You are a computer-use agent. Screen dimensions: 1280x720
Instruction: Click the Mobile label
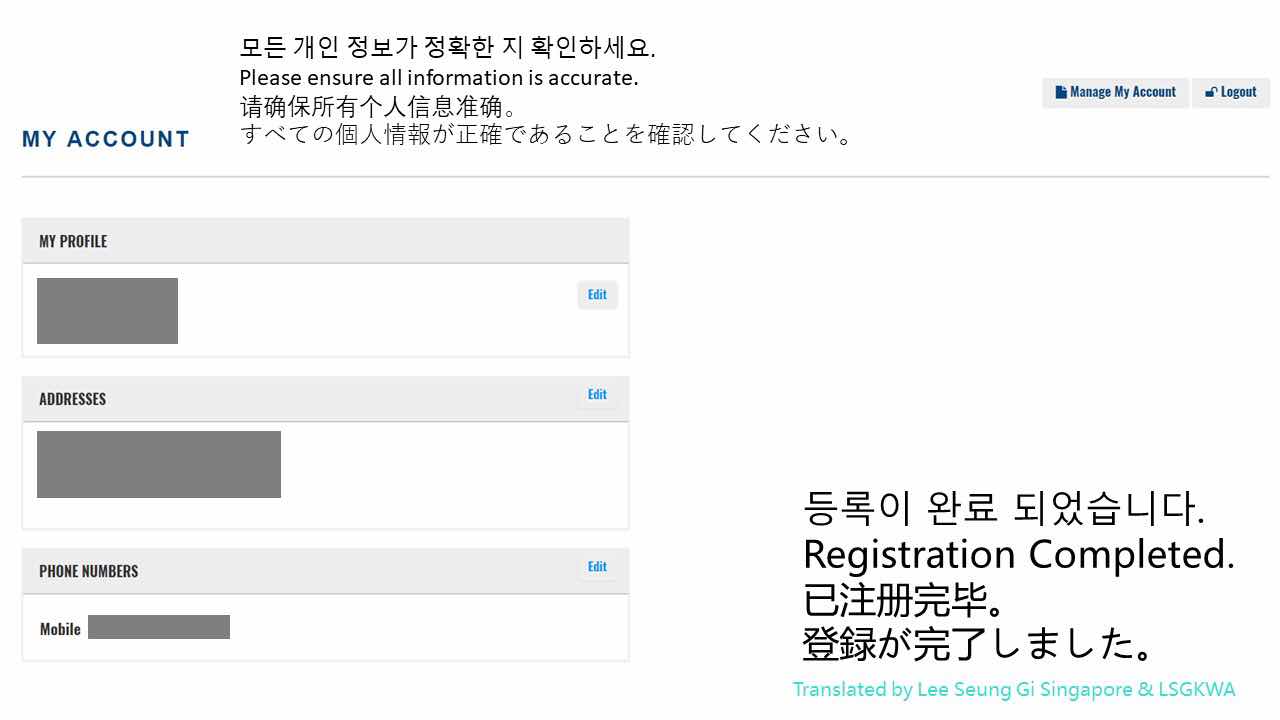point(60,629)
